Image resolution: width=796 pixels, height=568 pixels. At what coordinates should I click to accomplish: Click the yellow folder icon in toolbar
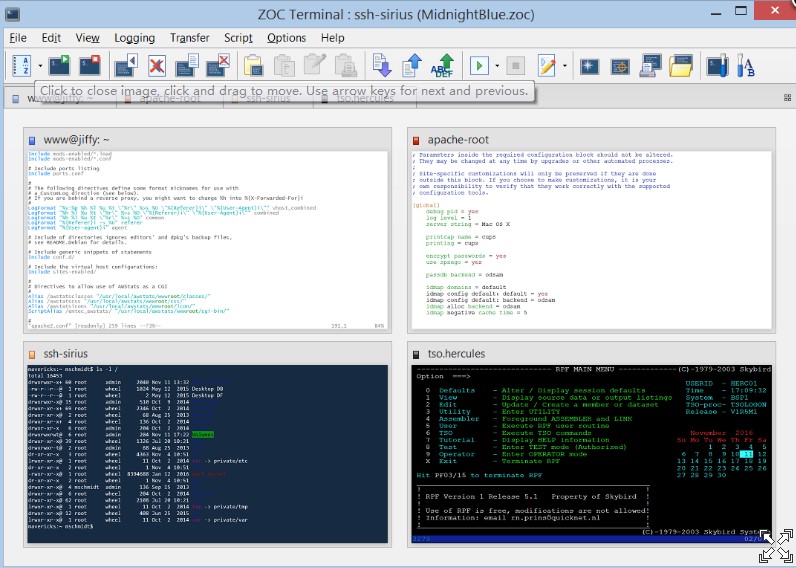tap(681, 66)
